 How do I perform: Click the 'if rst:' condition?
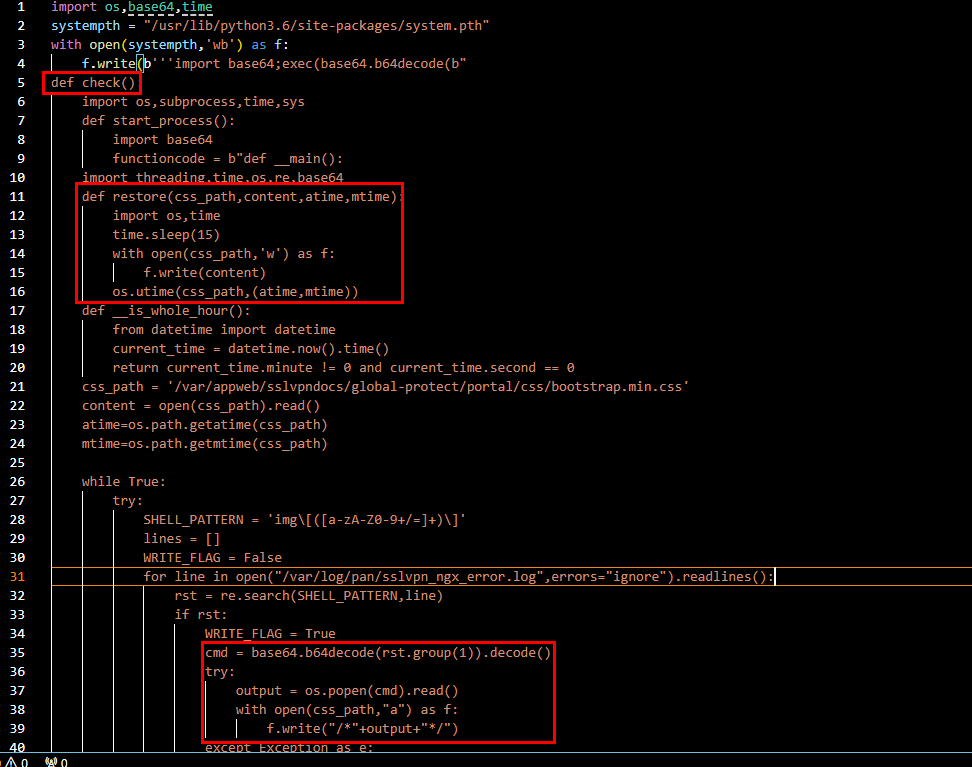tap(201, 614)
